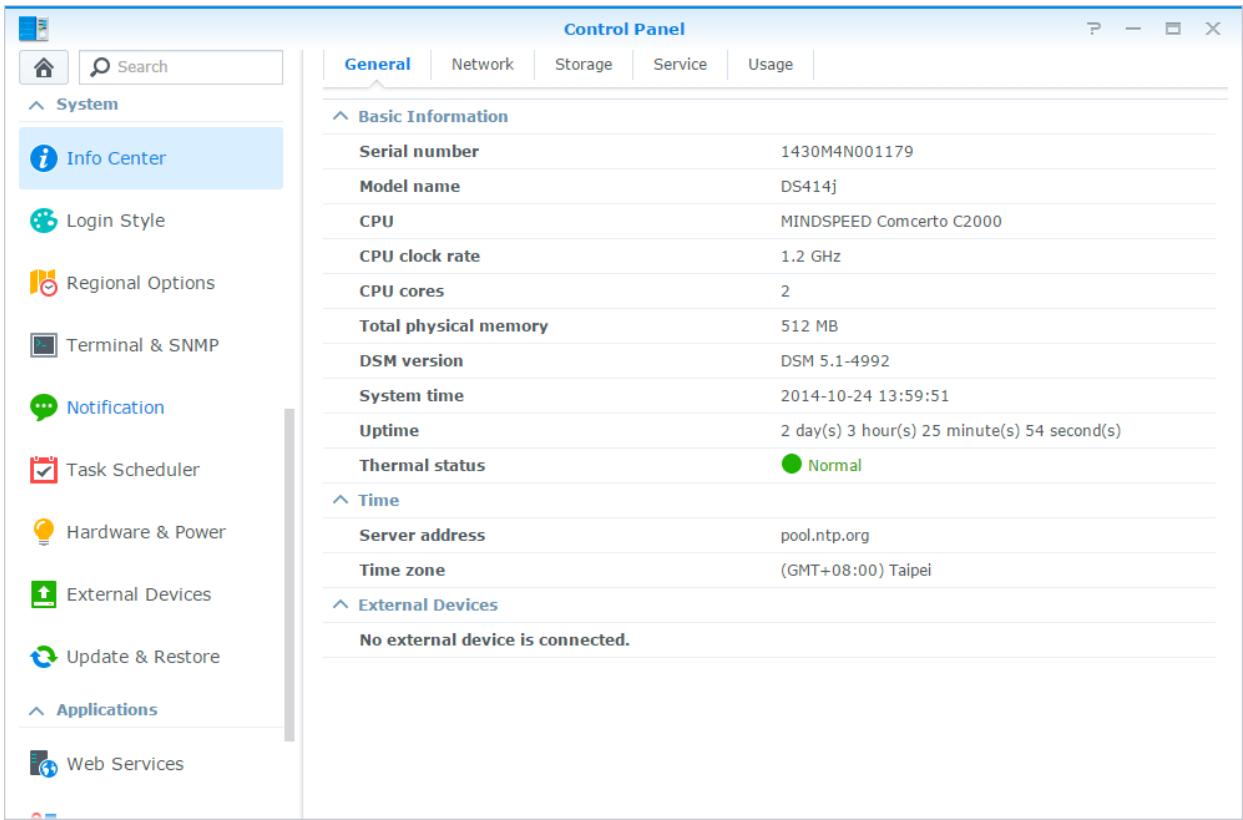This screenshot has height=820, width=1243.
Task: Click the Regional Options map icon
Action: pyautogui.click(x=43, y=283)
